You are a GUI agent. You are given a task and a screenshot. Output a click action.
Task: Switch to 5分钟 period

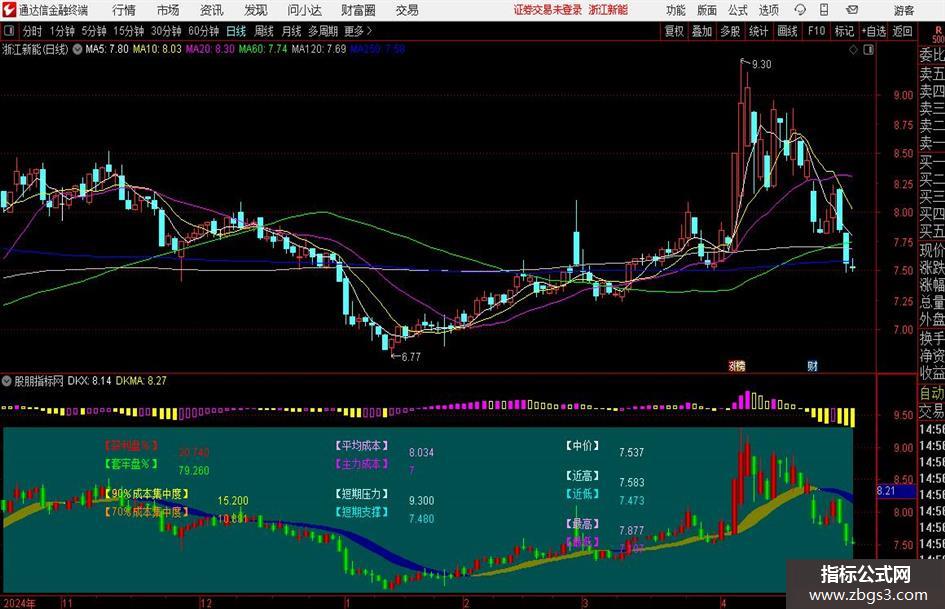pyautogui.click(x=93, y=31)
